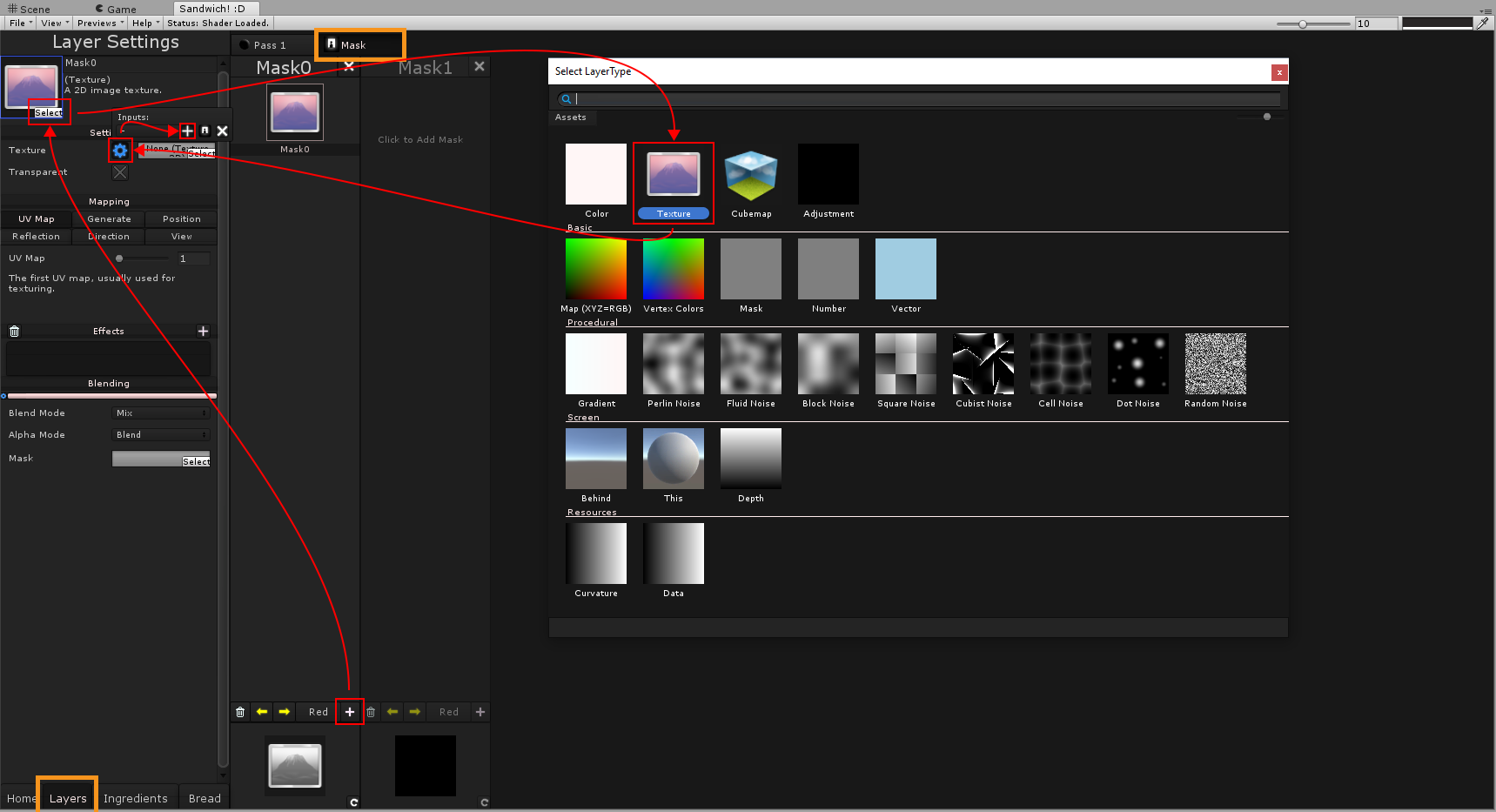The width and height of the screenshot is (1496, 812).
Task: Switch to the Pass 1 tab
Action: coord(272,45)
